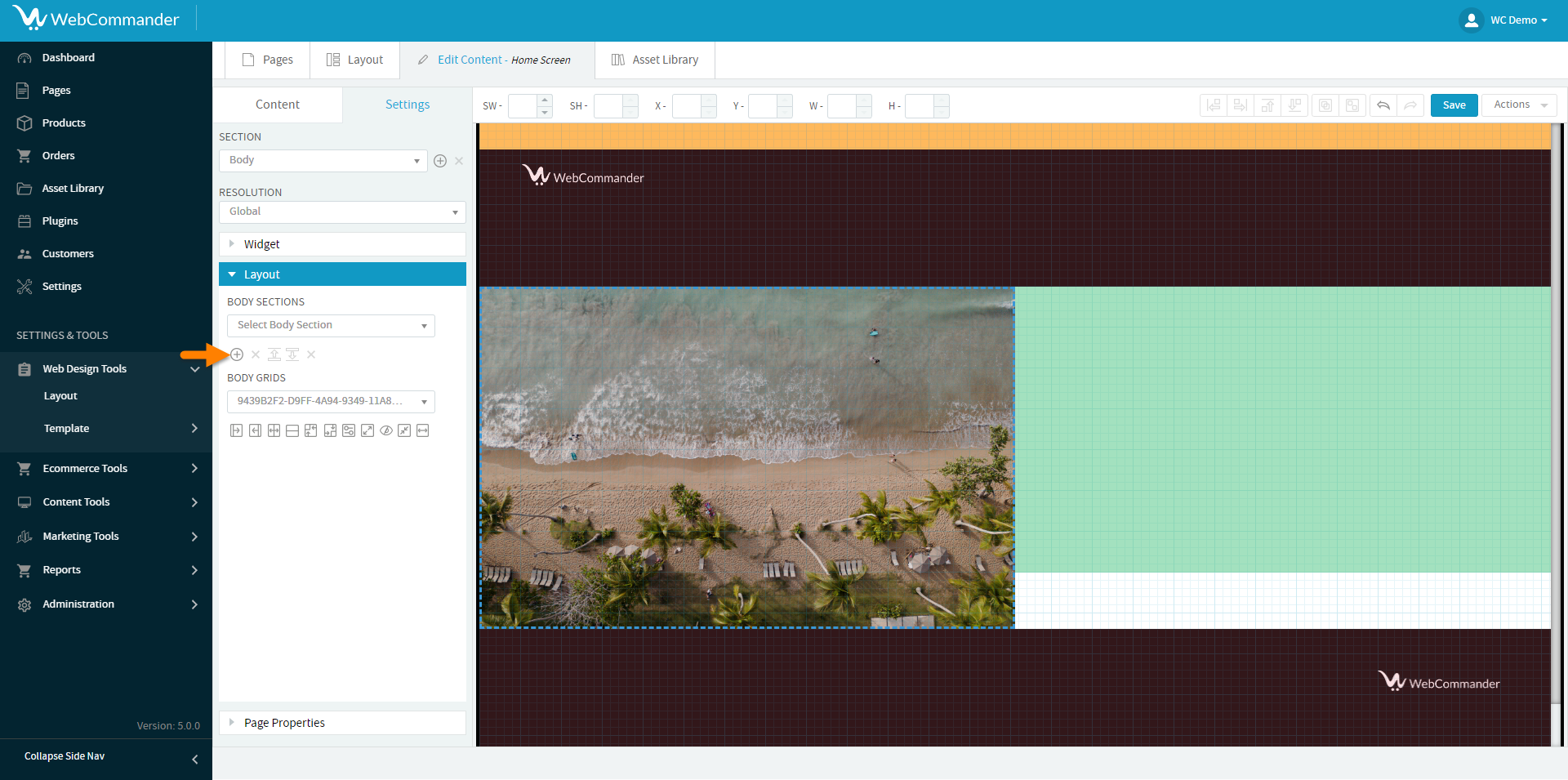Image resolution: width=1568 pixels, height=780 pixels.
Task: Click the align left icon in toolbar
Action: click(1214, 105)
